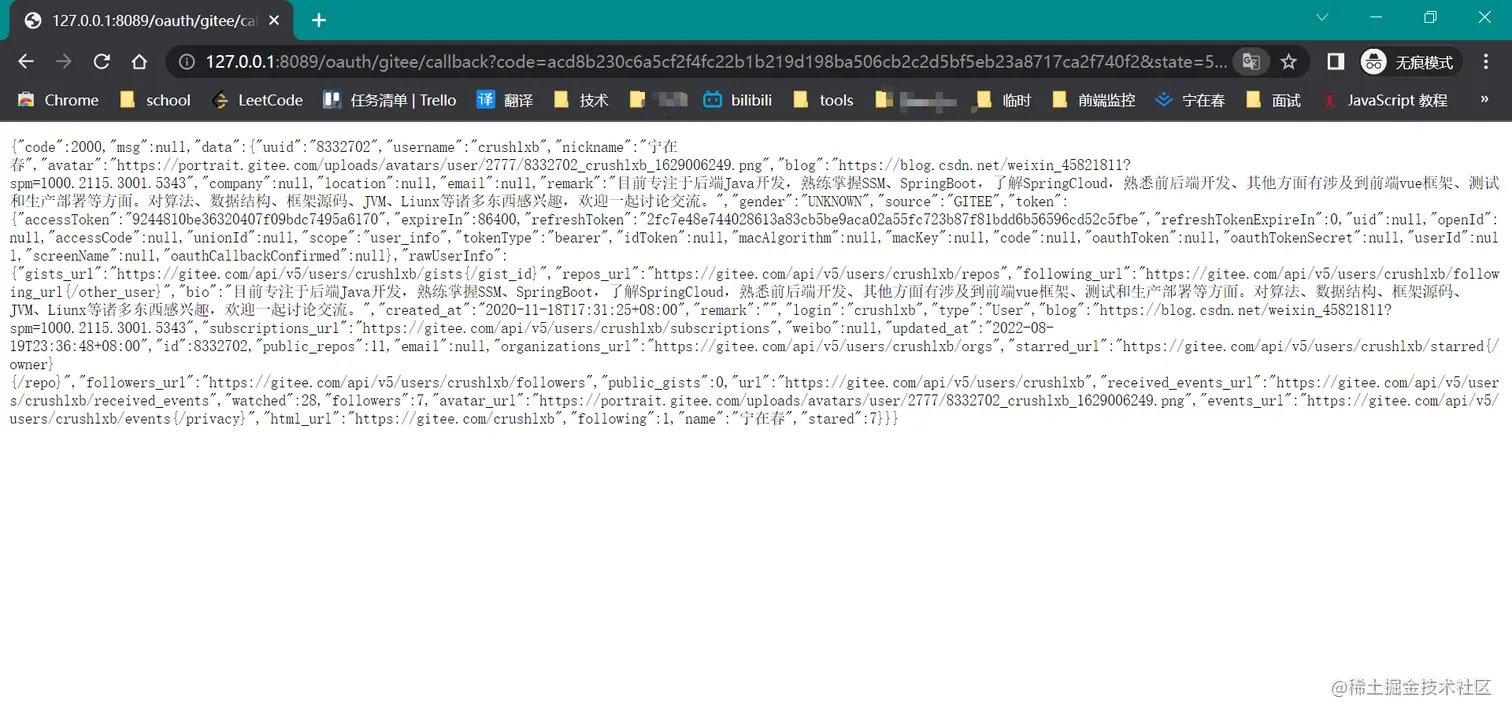
Task: Click the Google Translate icon in address bar
Action: (x=1250, y=61)
